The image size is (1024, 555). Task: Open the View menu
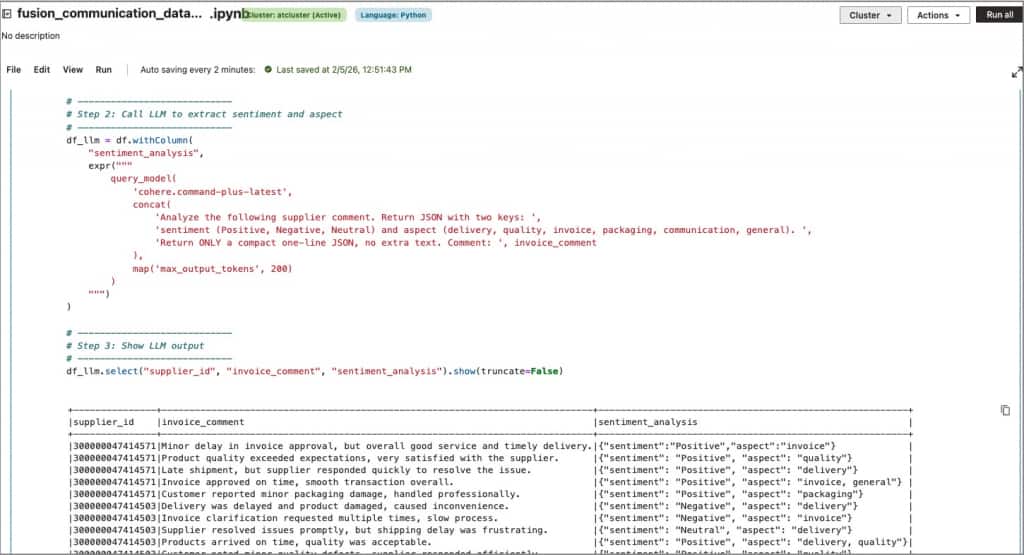point(72,69)
